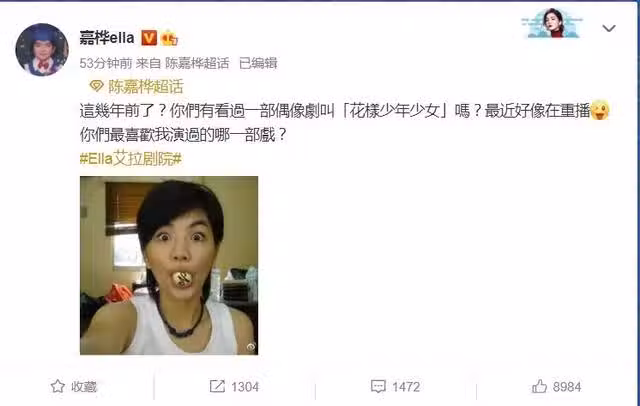The image size is (640, 406).
Task: Click the star 收藏 favorite icon
Action: [x=58, y=386]
